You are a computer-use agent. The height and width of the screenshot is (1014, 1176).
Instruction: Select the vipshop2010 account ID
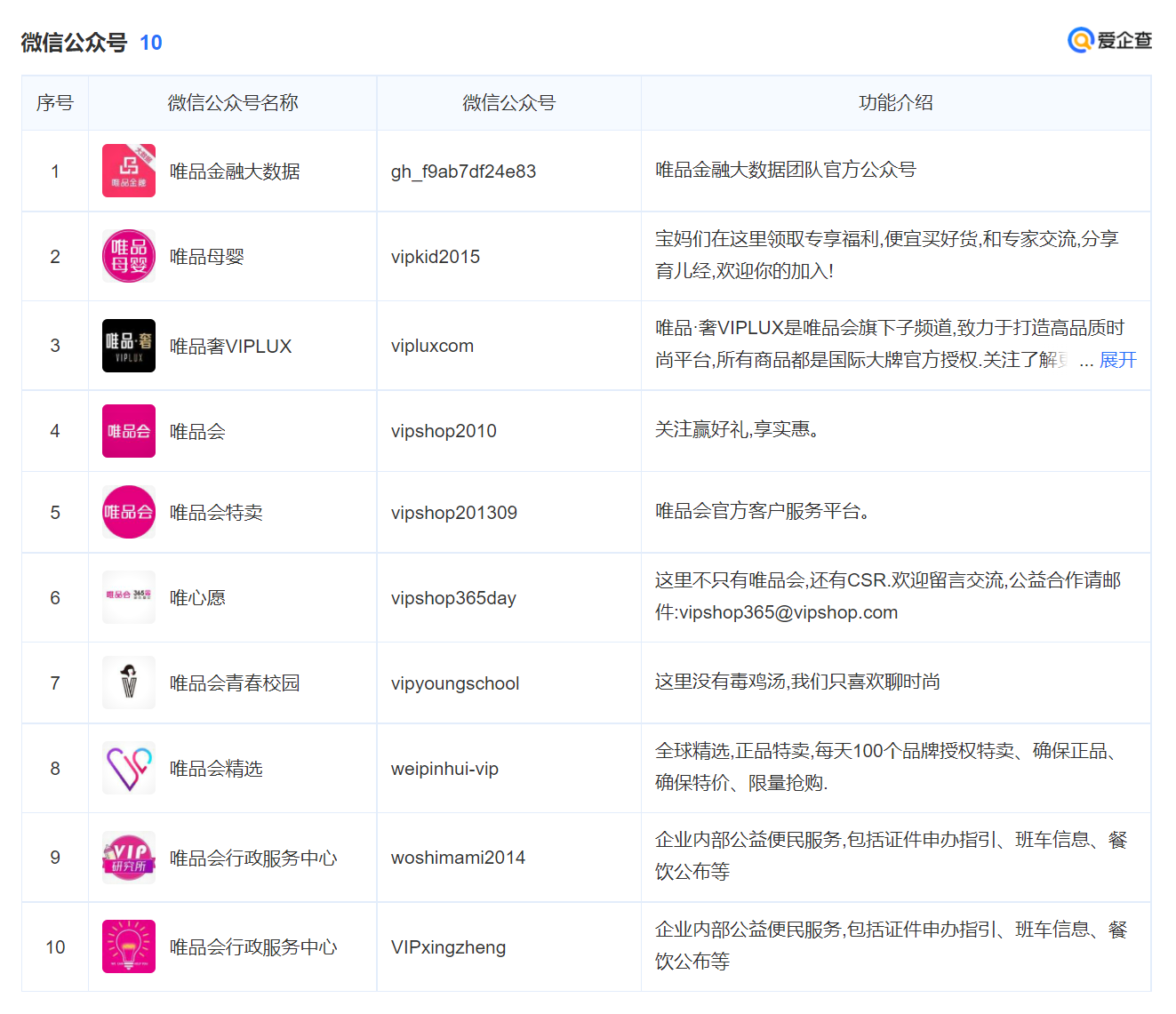click(444, 432)
